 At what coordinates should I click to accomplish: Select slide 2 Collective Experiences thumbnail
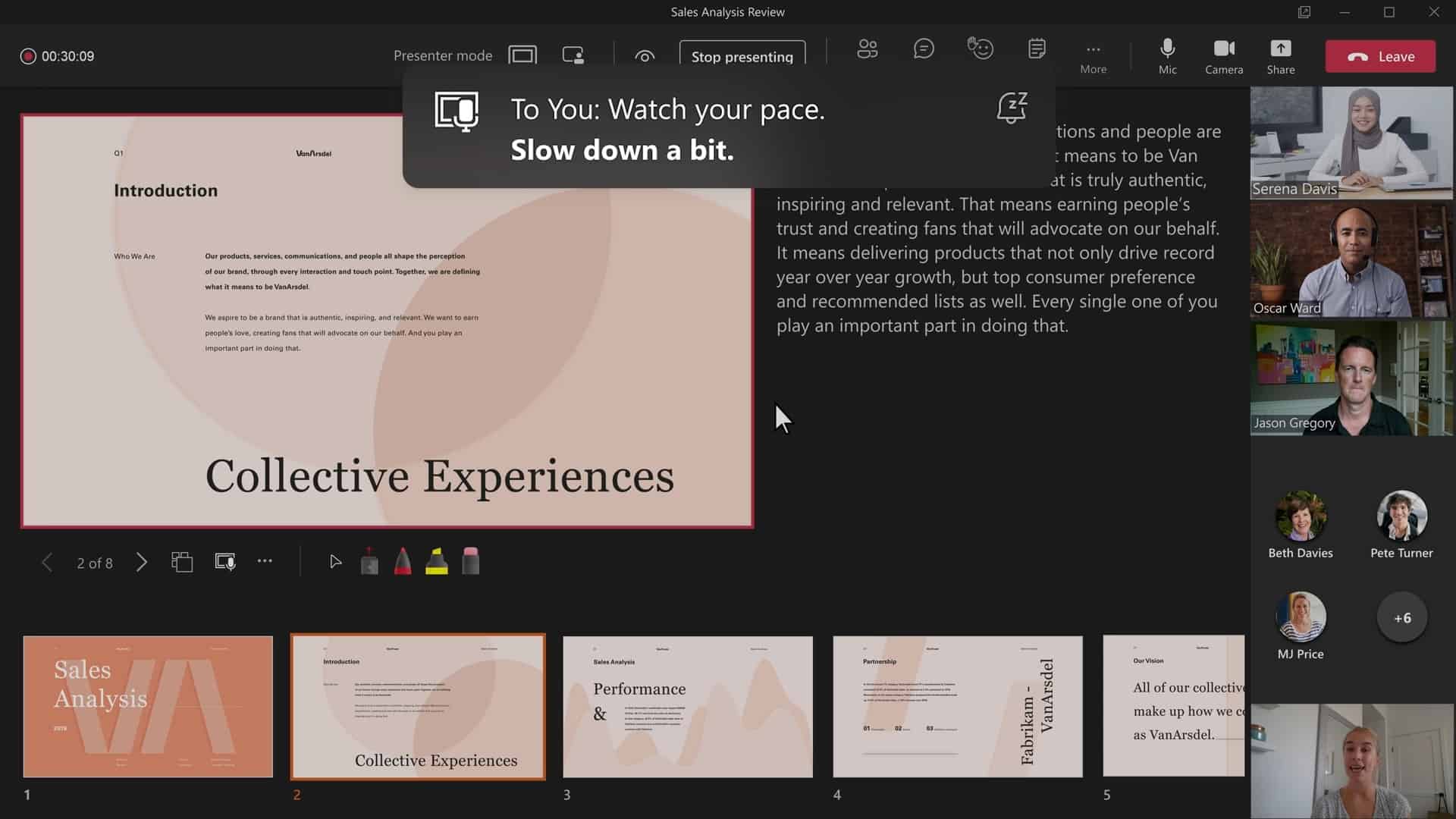(x=418, y=706)
